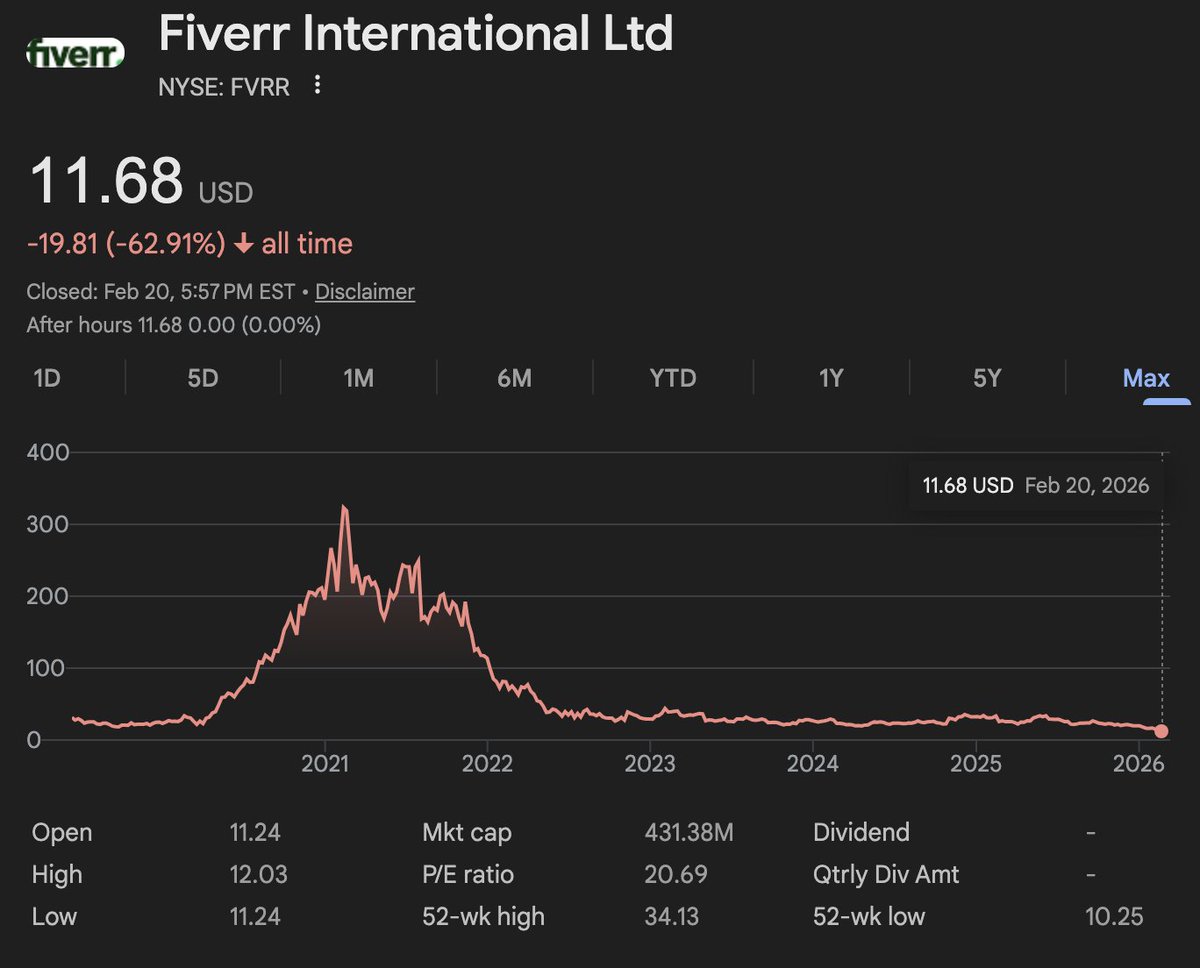Screen dimensions: 1200x968
Task: Click the 2025 x-axis label
Action: (976, 765)
